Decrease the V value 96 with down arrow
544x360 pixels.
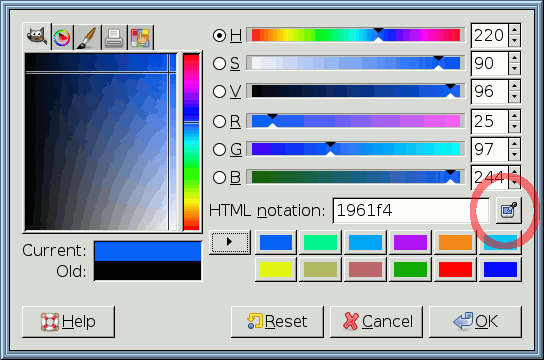pos(515,97)
